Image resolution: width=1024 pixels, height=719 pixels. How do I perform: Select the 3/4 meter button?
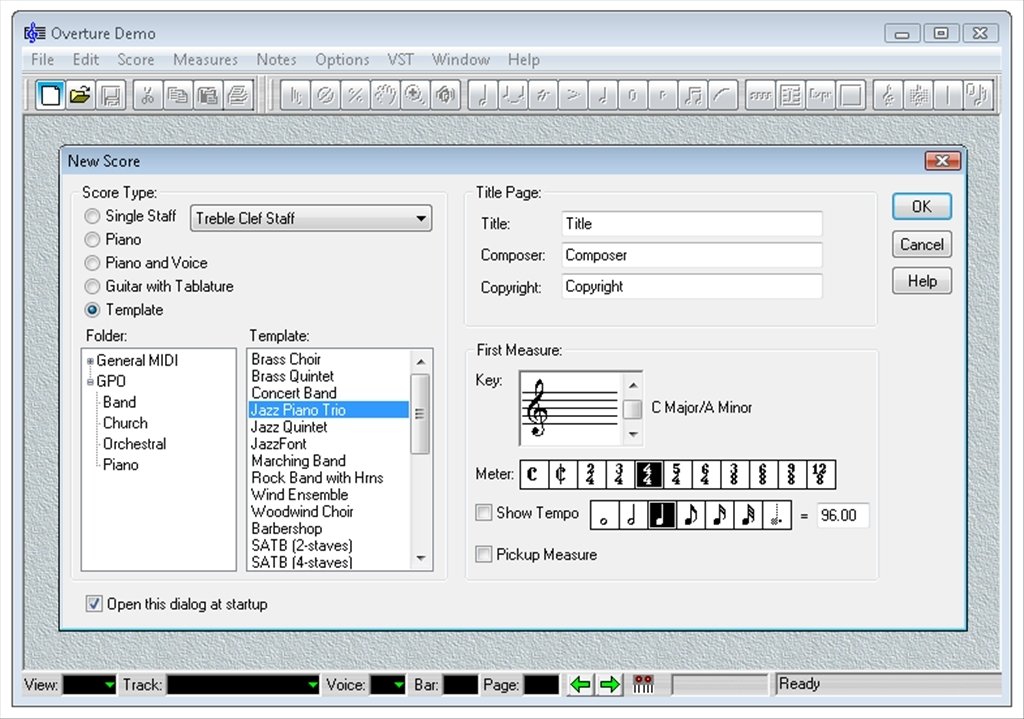pos(619,474)
